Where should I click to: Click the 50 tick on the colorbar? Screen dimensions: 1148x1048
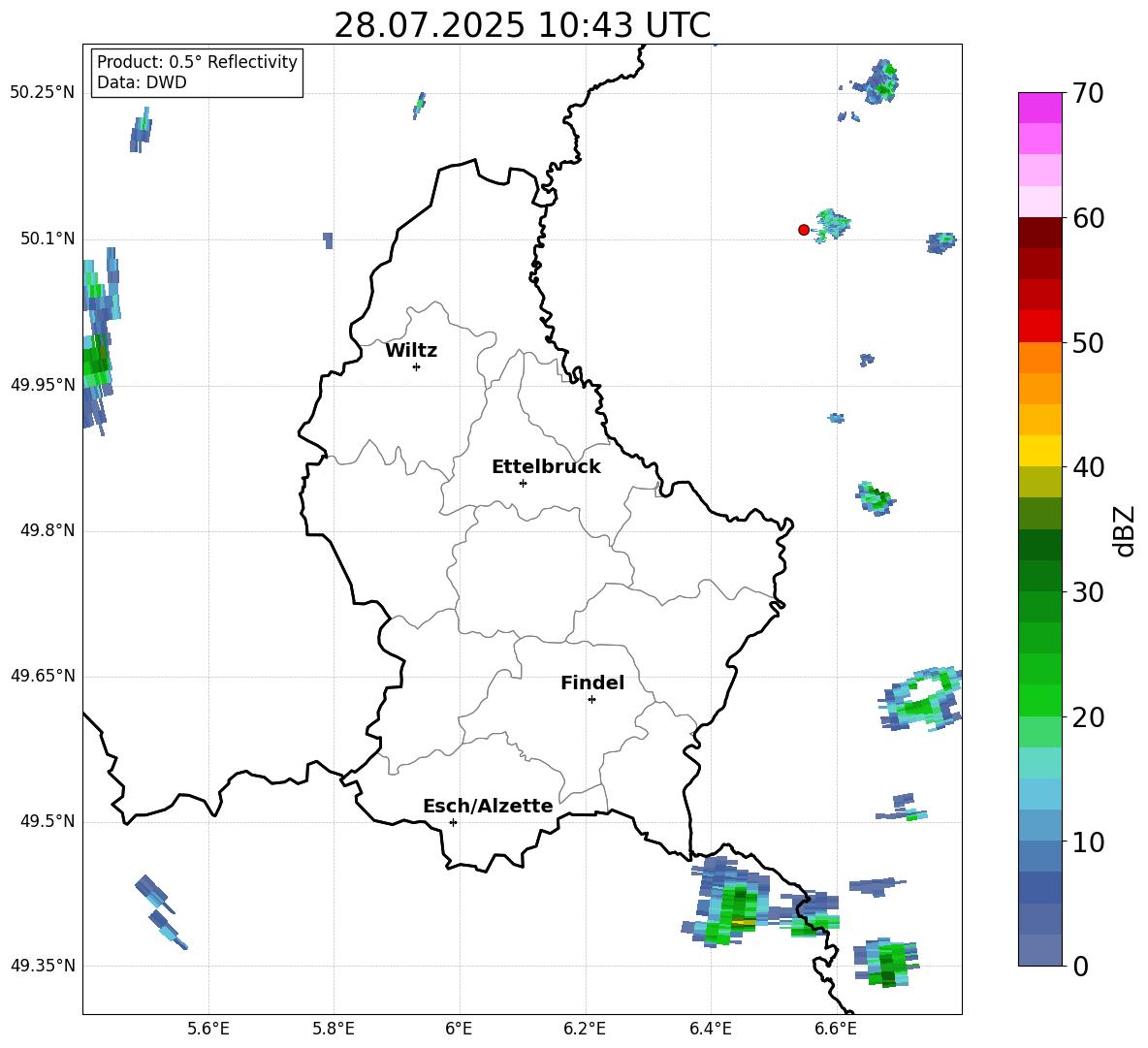click(x=1088, y=343)
